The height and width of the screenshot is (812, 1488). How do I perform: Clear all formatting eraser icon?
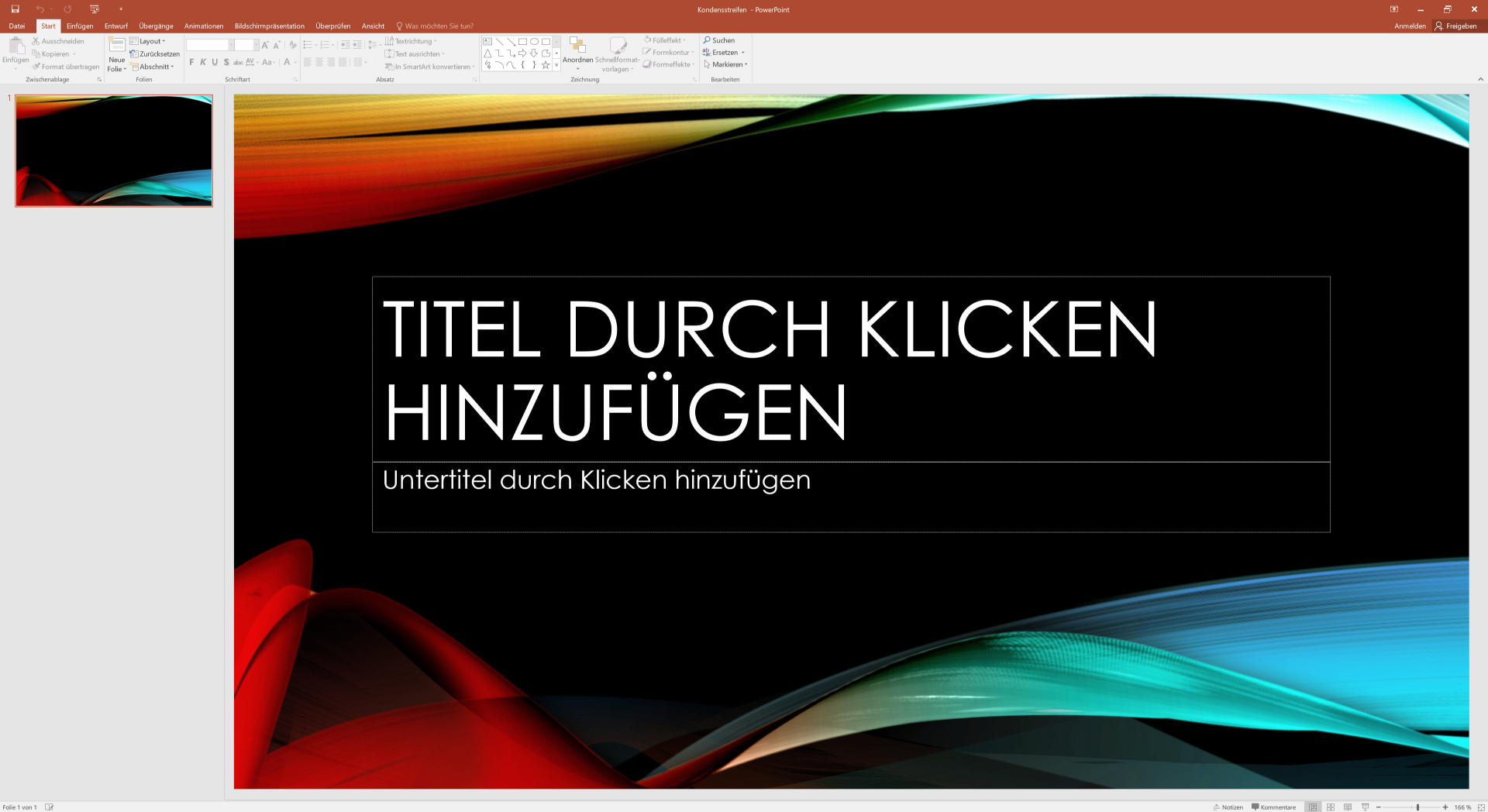pyautogui.click(x=293, y=45)
